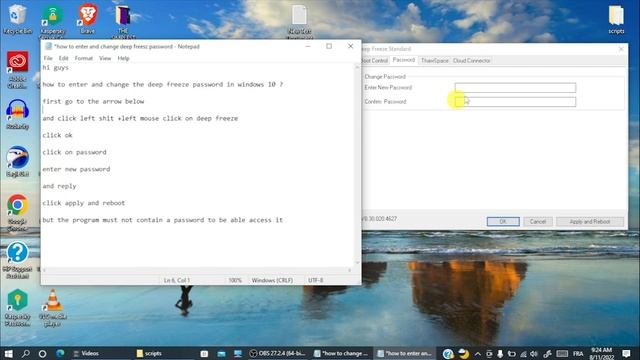This screenshot has width=640, height=360.
Task: Open the Kaspersky Password Manager desktop icon
Action: pyautogui.click(x=17, y=307)
